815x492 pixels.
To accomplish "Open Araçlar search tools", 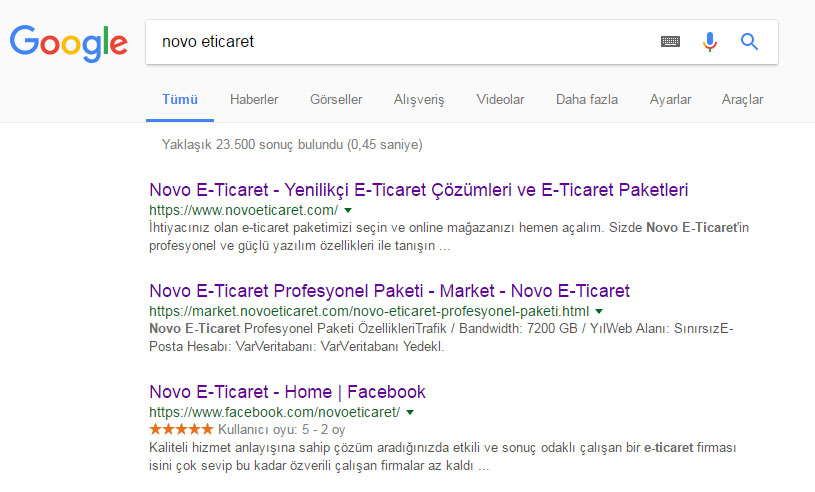I will coord(742,100).
